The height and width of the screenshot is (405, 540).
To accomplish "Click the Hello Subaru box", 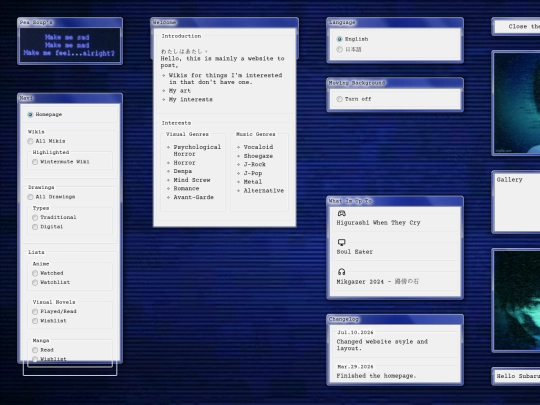I will 517,376.
